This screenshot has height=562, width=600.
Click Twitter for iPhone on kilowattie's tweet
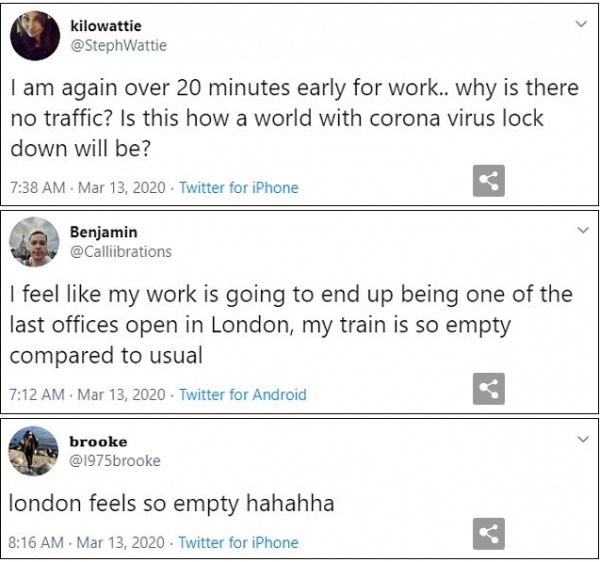pos(238,187)
